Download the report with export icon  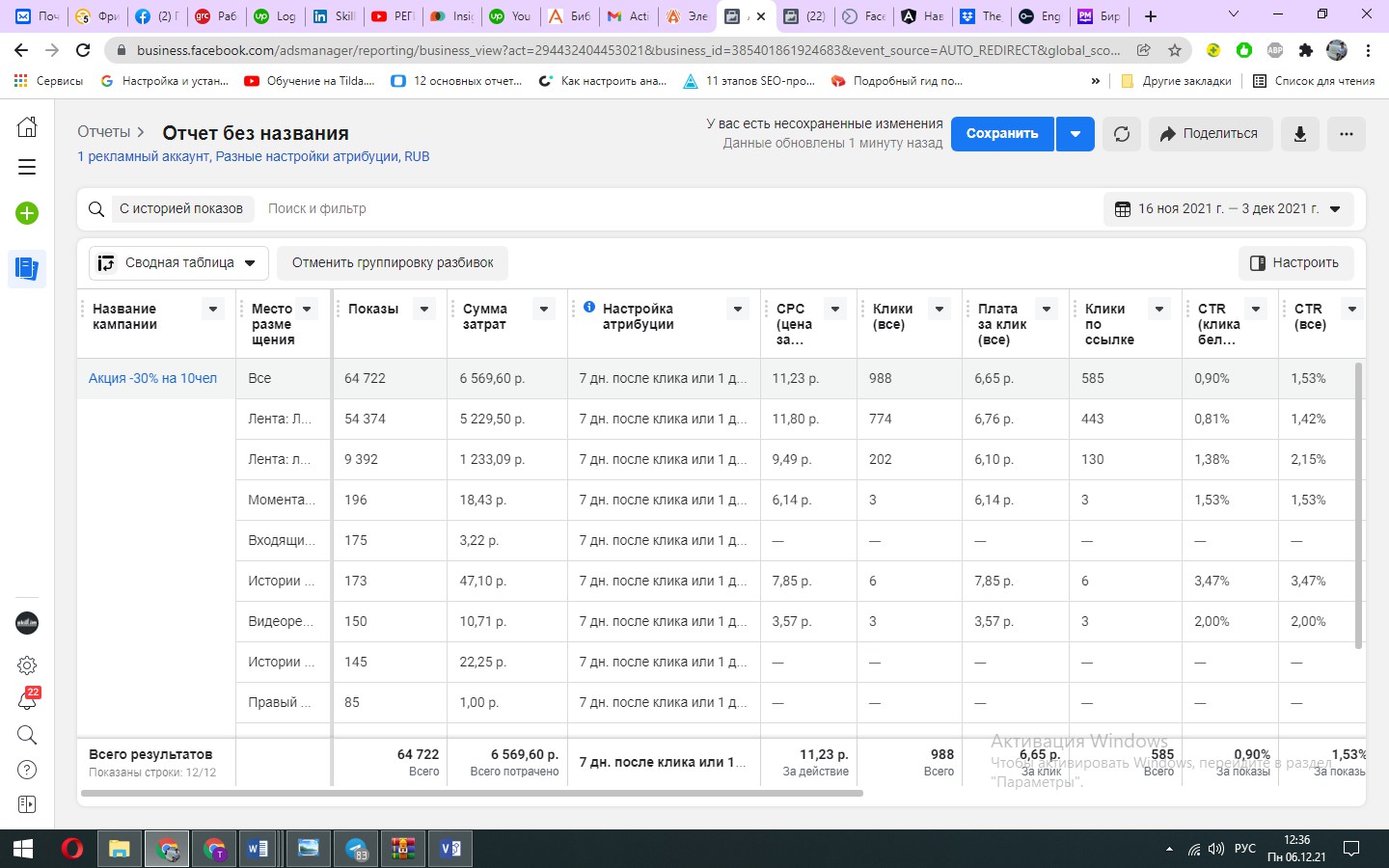tap(1300, 134)
